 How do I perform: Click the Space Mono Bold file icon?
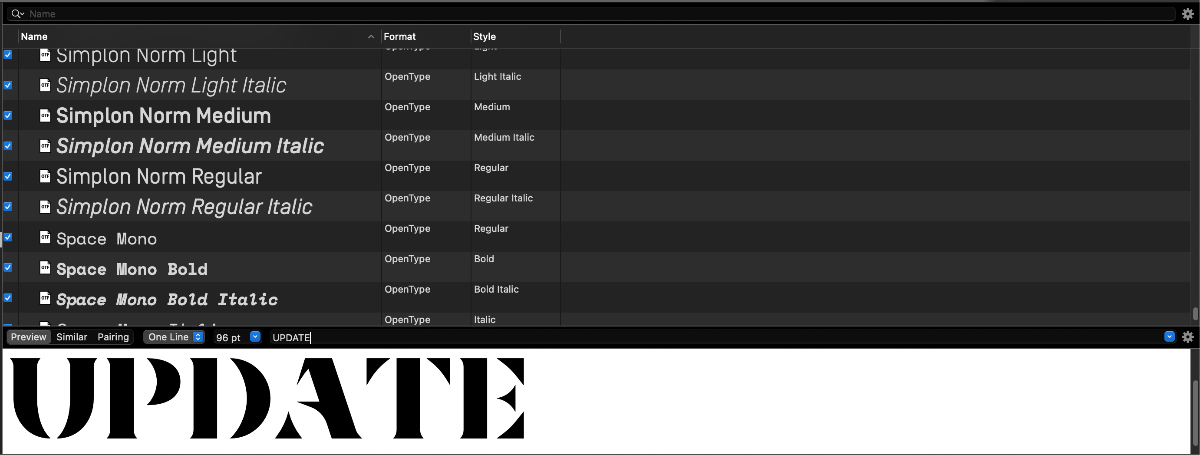(x=44, y=268)
